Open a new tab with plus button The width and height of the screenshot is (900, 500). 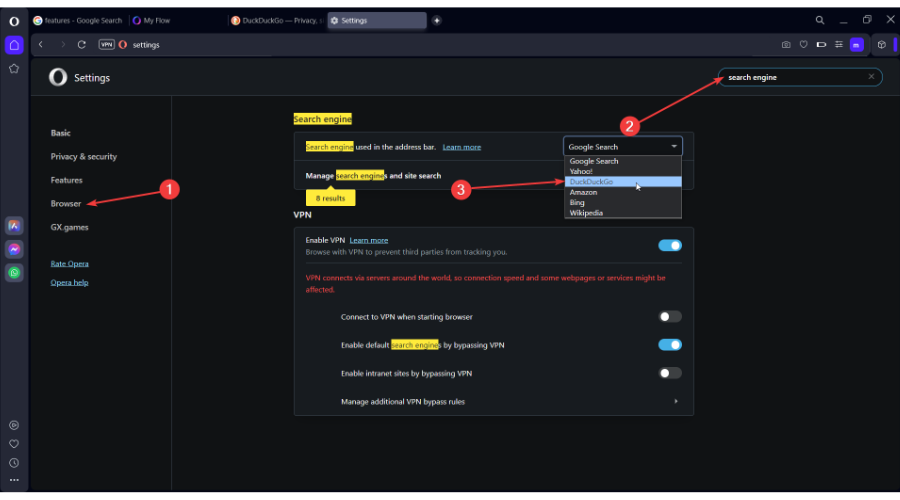(437, 21)
